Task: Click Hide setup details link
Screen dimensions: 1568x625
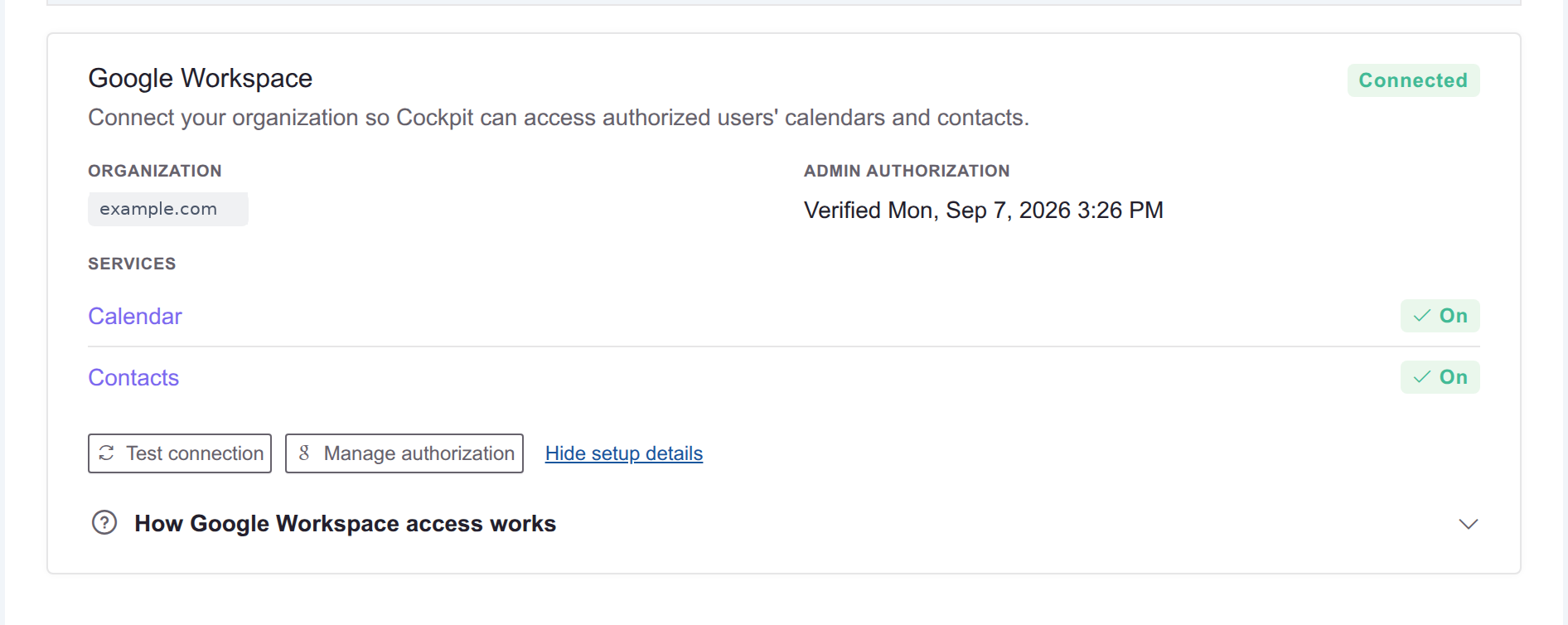Action: pyautogui.click(x=624, y=453)
